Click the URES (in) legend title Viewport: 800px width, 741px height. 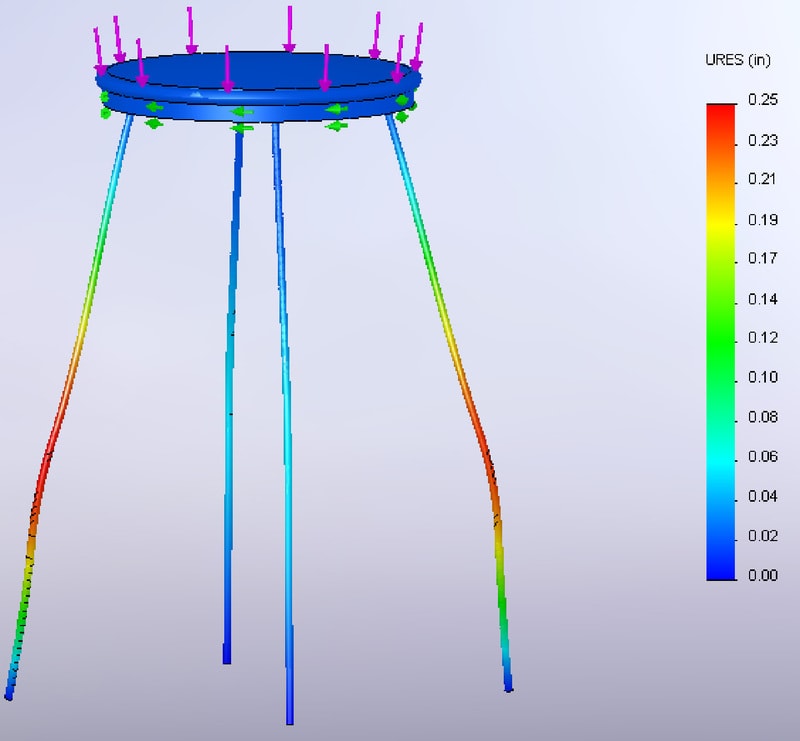coord(738,61)
